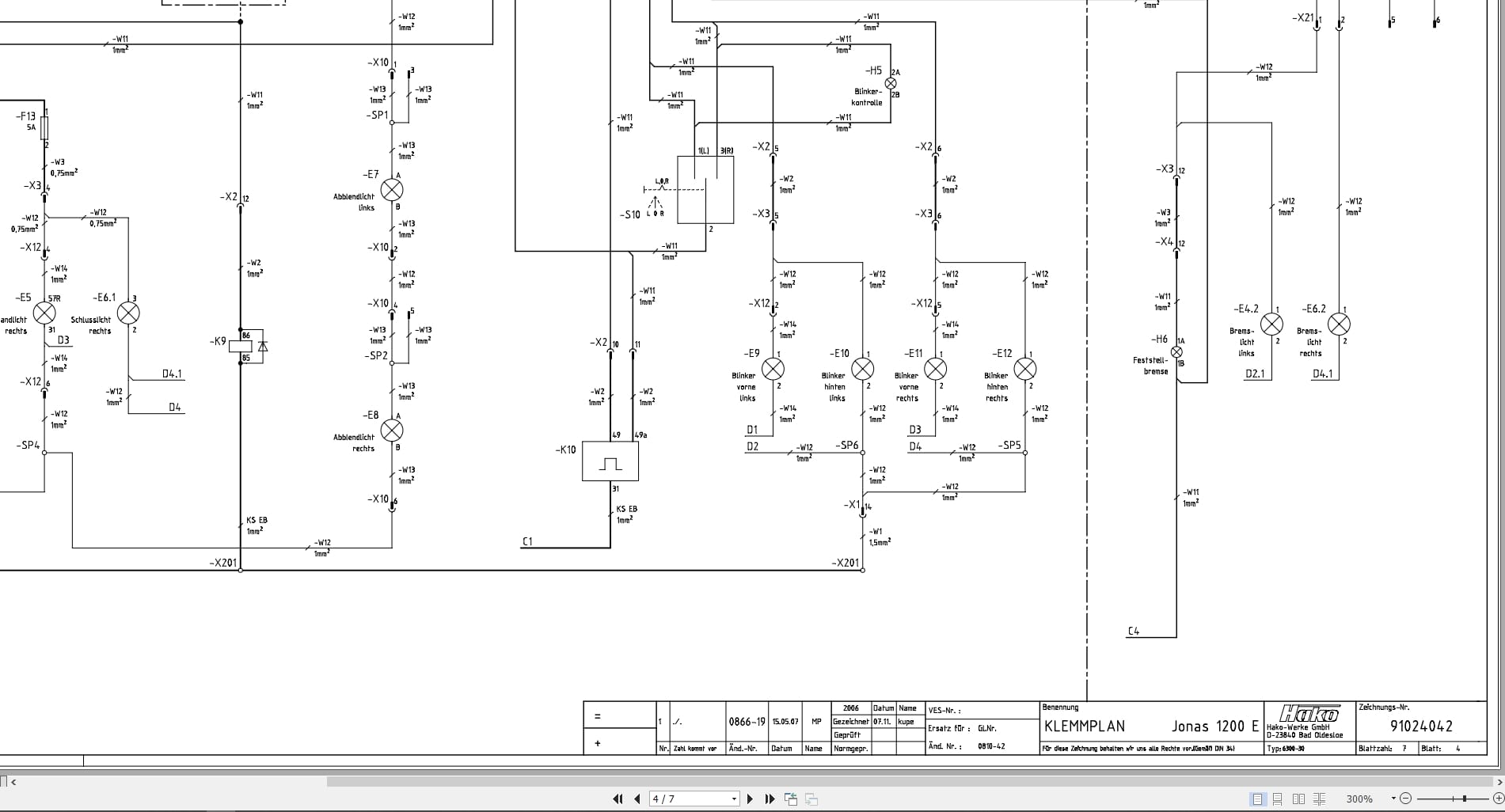Screen dimensions: 1505x812
Task: Go to the first page
Action: click(x=618, y=799)
